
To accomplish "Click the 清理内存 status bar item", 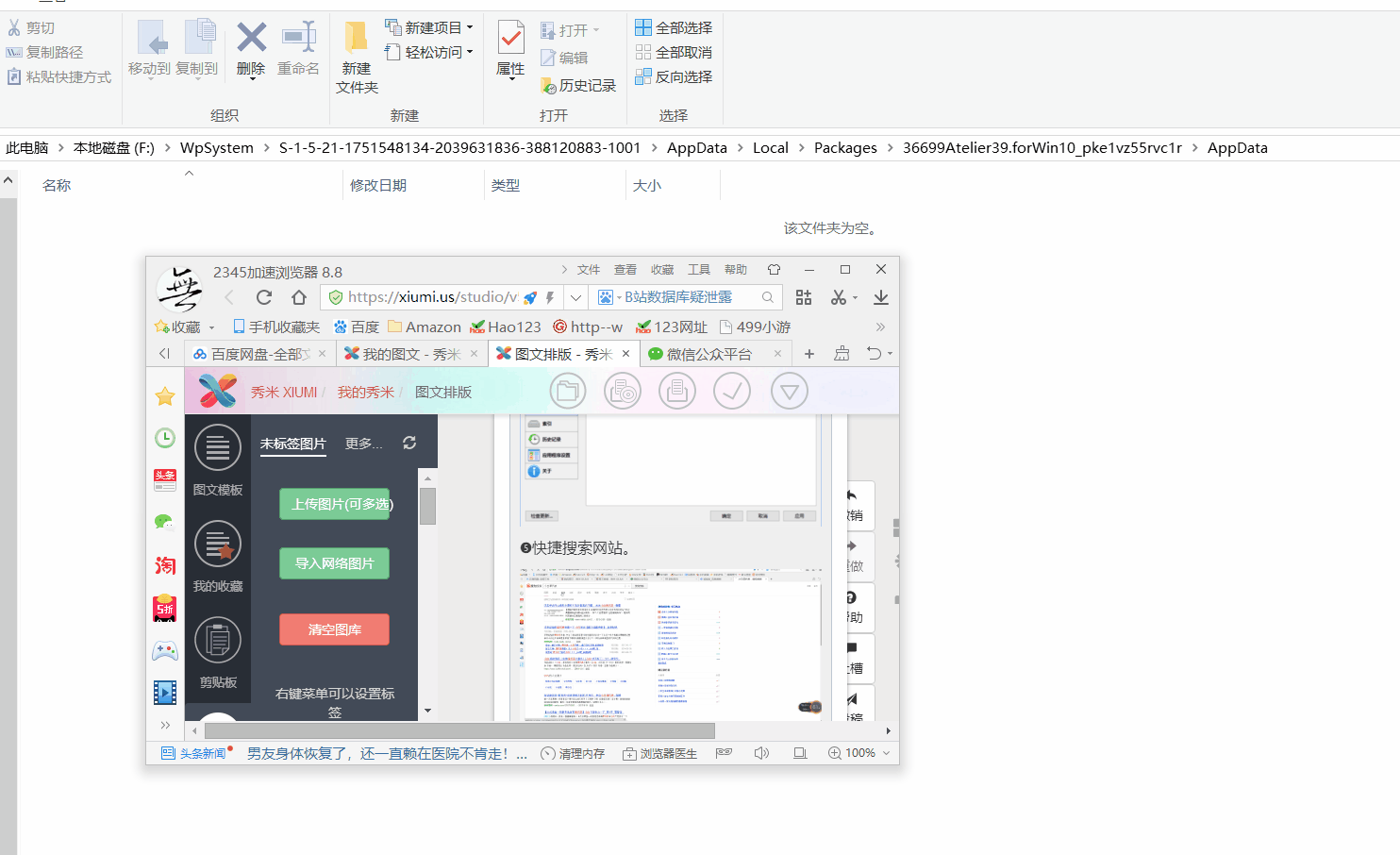I will pos(573,753).
